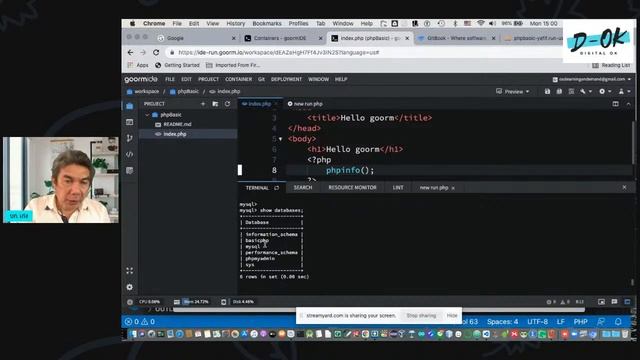
Task: Open the CONTAINER menu
Action: (x=238, y=79)
